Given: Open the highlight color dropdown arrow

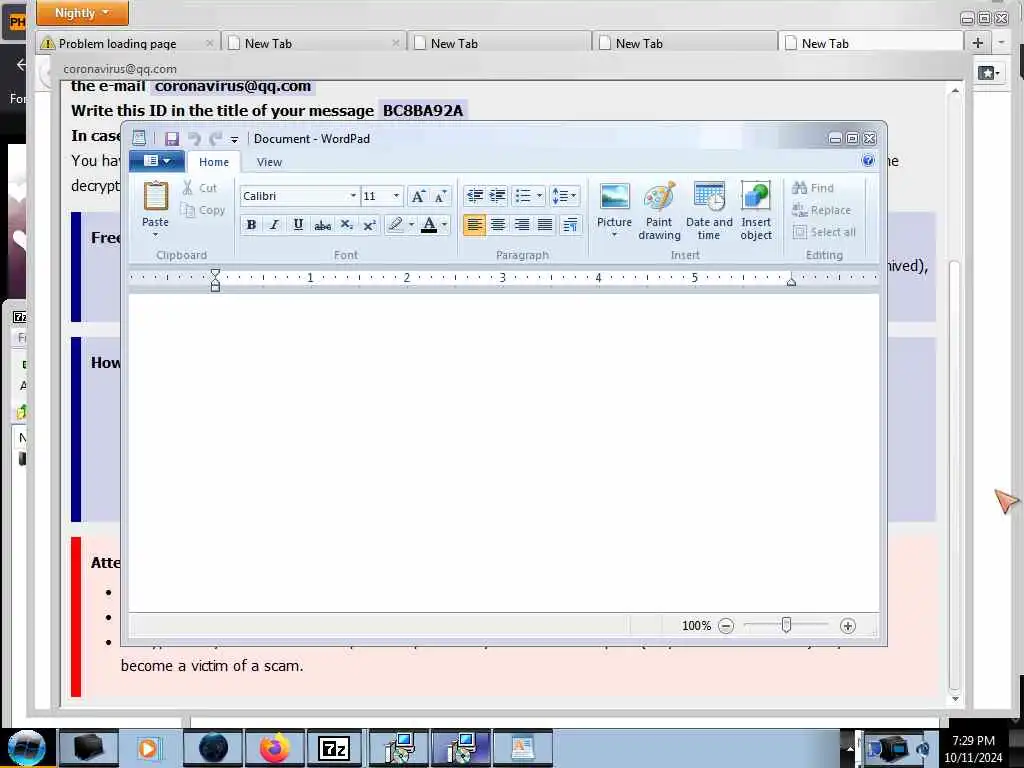Looking at the screenshot, I should [x=411, y=225].
